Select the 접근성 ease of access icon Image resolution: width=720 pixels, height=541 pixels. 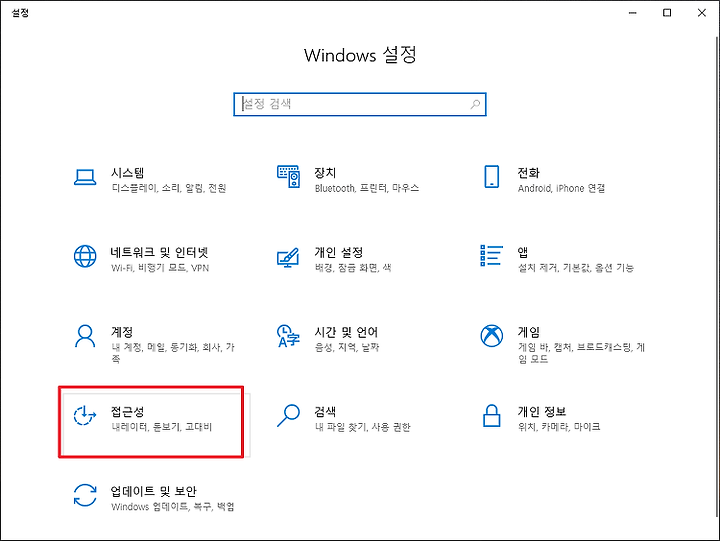coord(85,416)
